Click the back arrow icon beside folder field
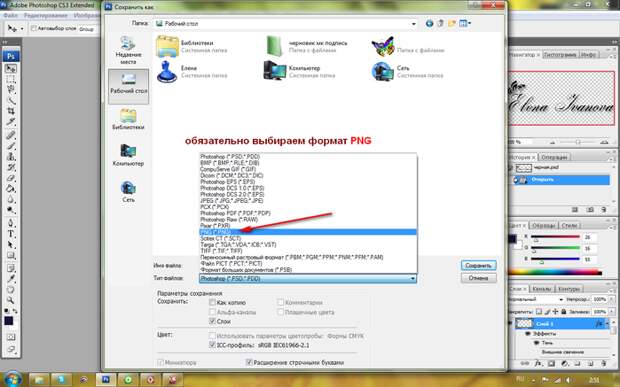The image size is (620, 387). pos(429,24)
